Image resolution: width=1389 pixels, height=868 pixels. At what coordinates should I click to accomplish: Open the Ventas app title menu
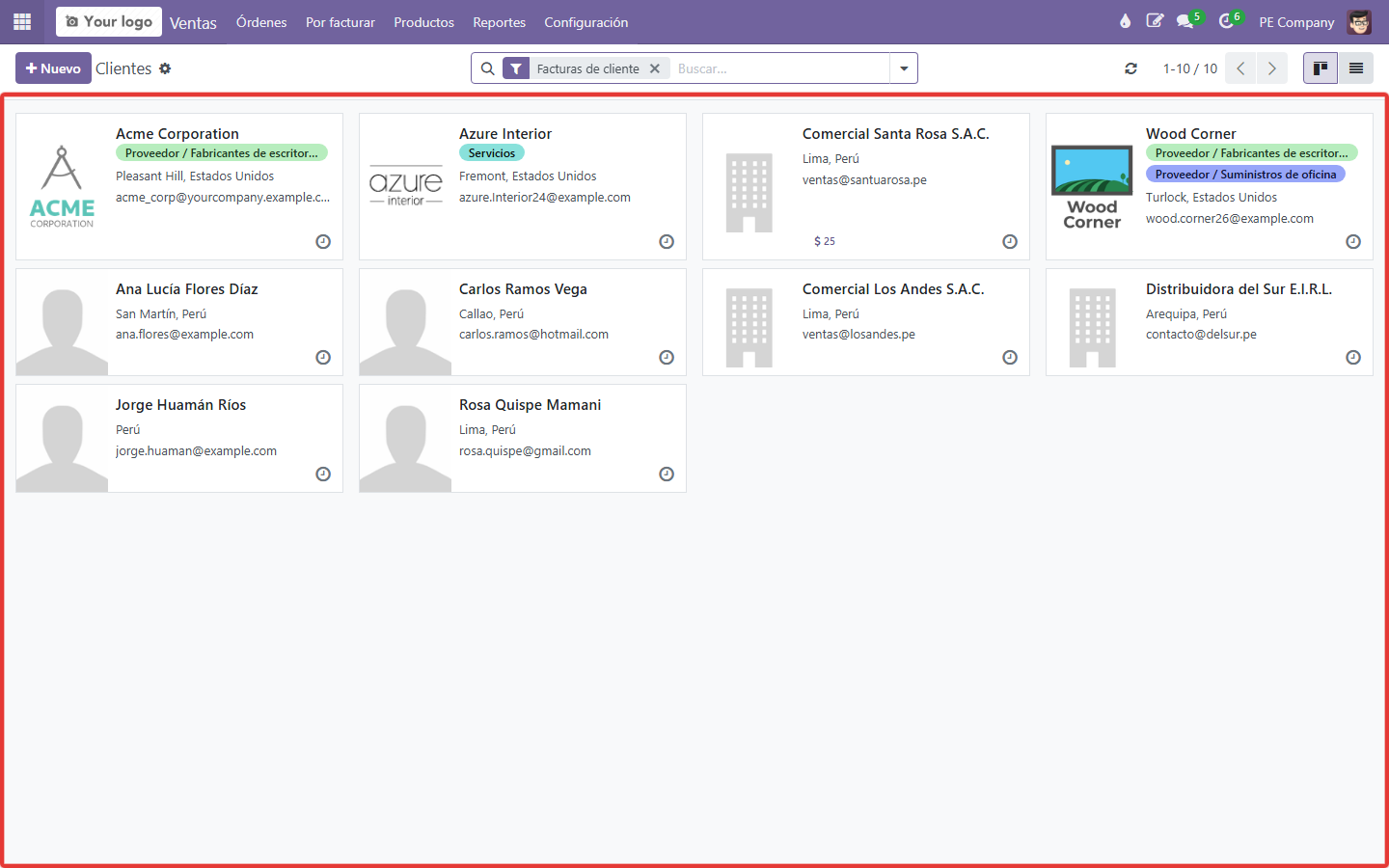pos(193,22)
